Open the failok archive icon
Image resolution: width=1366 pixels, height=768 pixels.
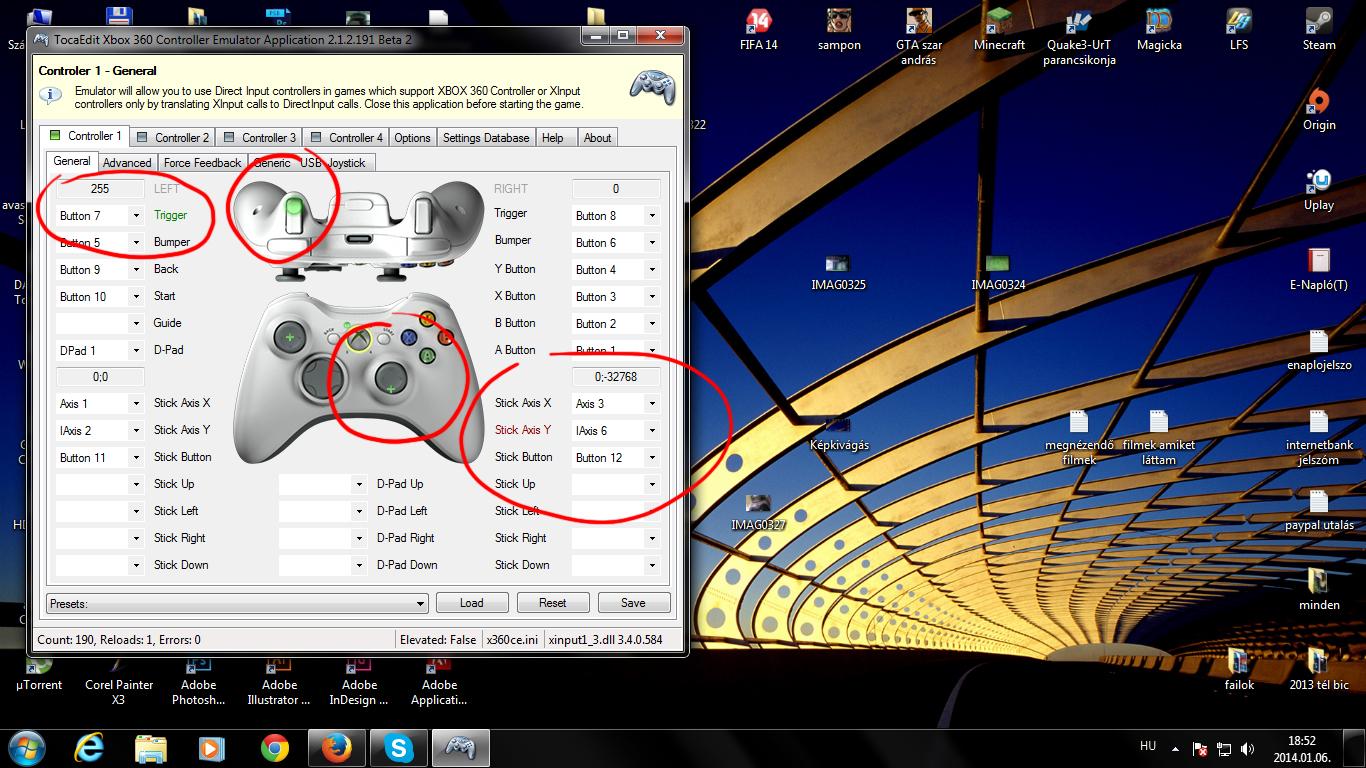(1239, 669)
